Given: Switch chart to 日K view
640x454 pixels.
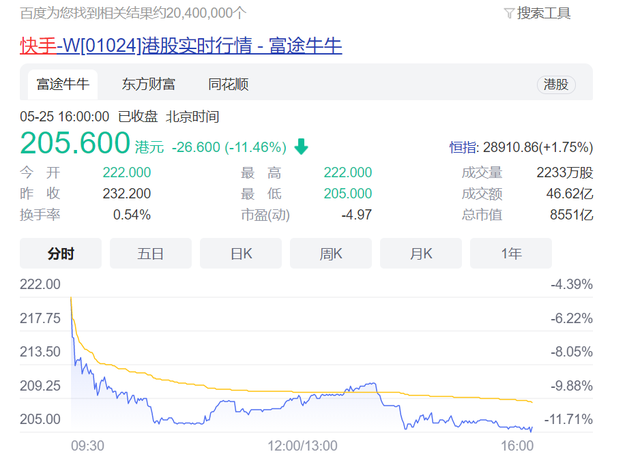Looking at the screenshot, I should tap(241, 254).
